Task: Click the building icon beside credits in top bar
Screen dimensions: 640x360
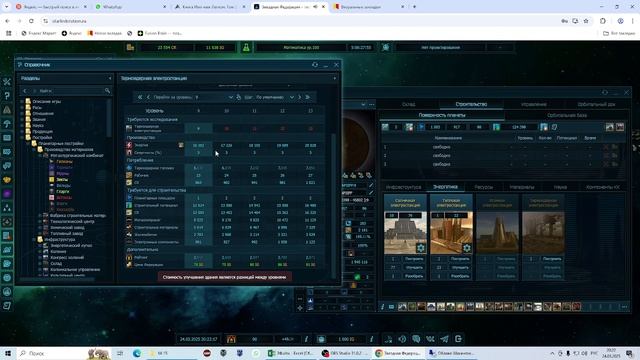Action: (130, 47)
